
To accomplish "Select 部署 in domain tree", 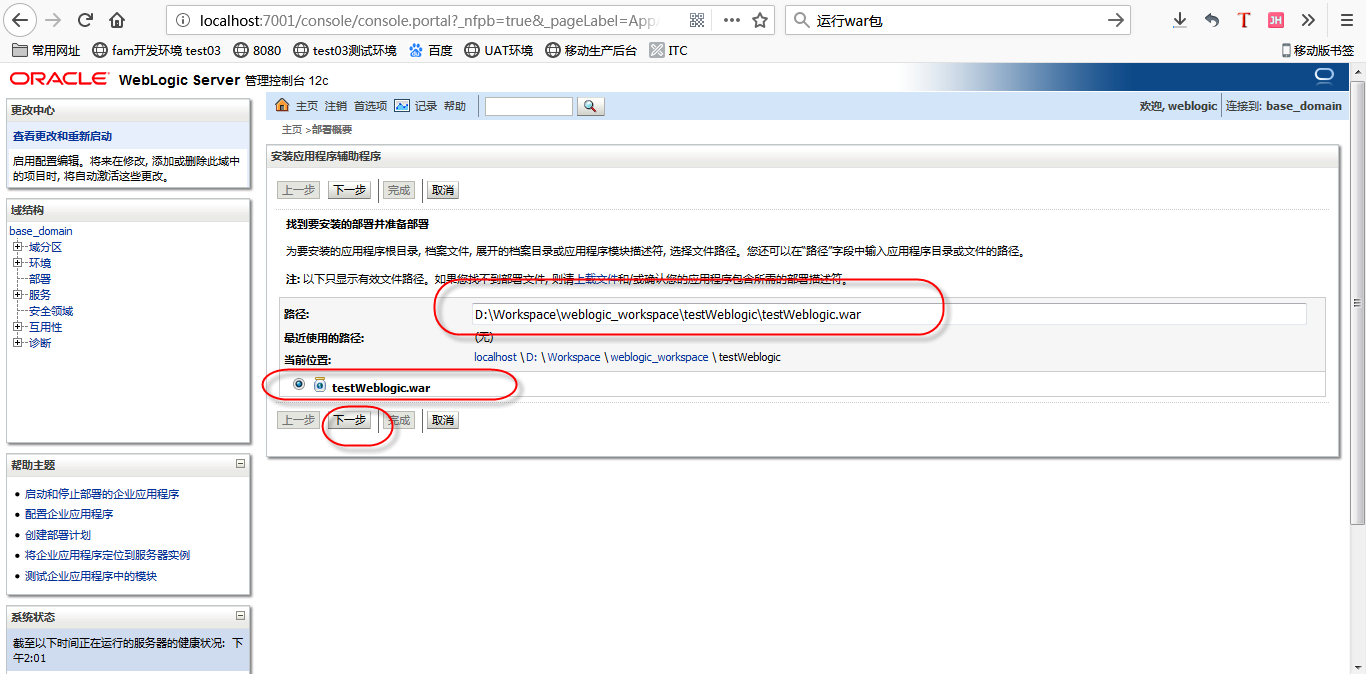I will tap(40, 279).
